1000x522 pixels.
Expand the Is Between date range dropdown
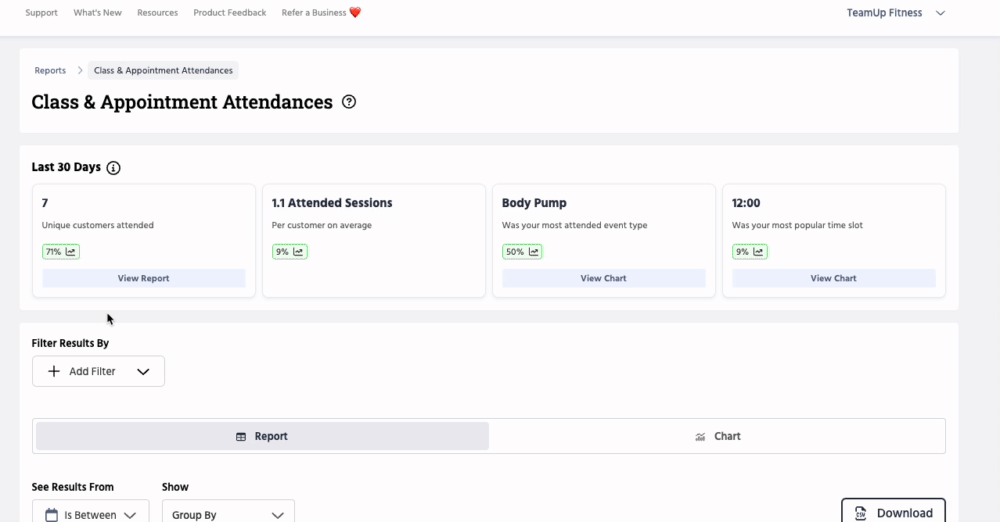(129, 515)
